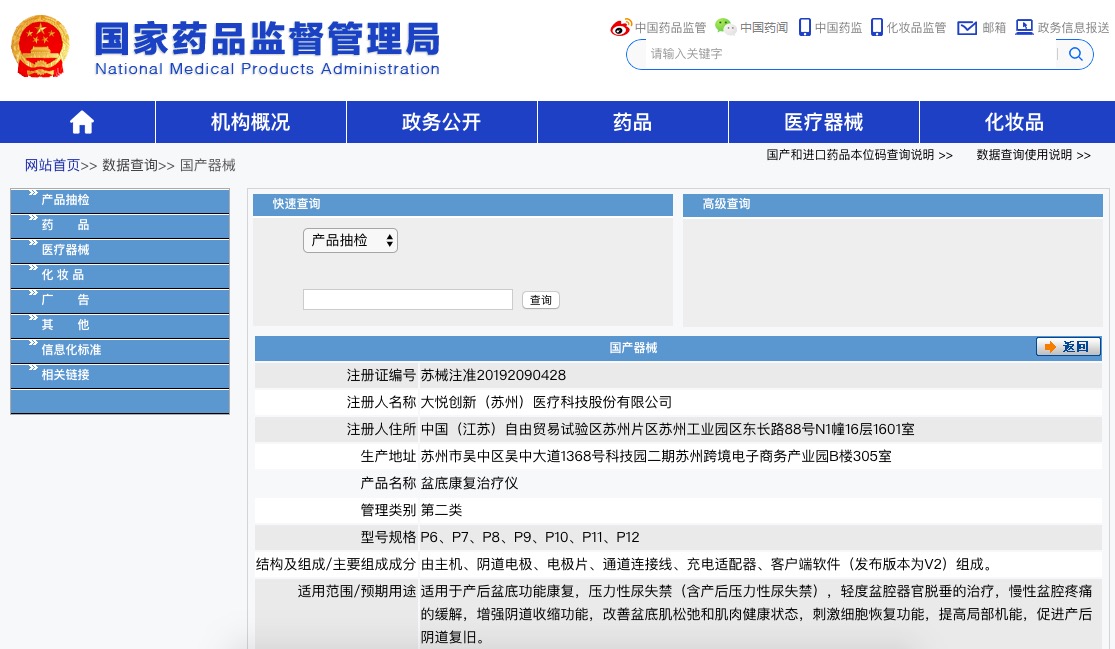Click the registrant address starting 中国（江苏）
This screenshot has height=649, width=1115.
coord(668,429)
